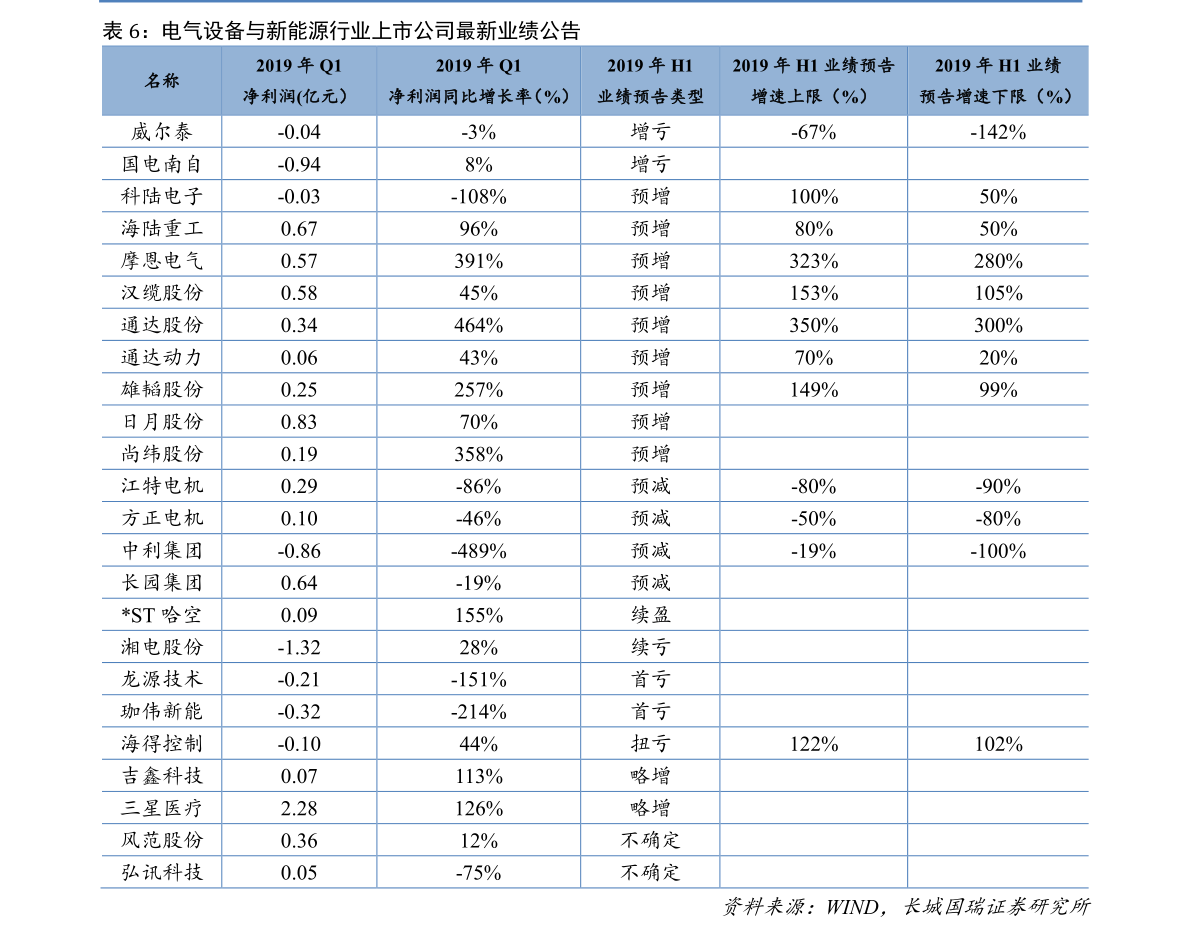Screen dimensions: 1191x939
Task: Click first empty cell under 净利润同比增长率
Action: (x=478, y=132)
